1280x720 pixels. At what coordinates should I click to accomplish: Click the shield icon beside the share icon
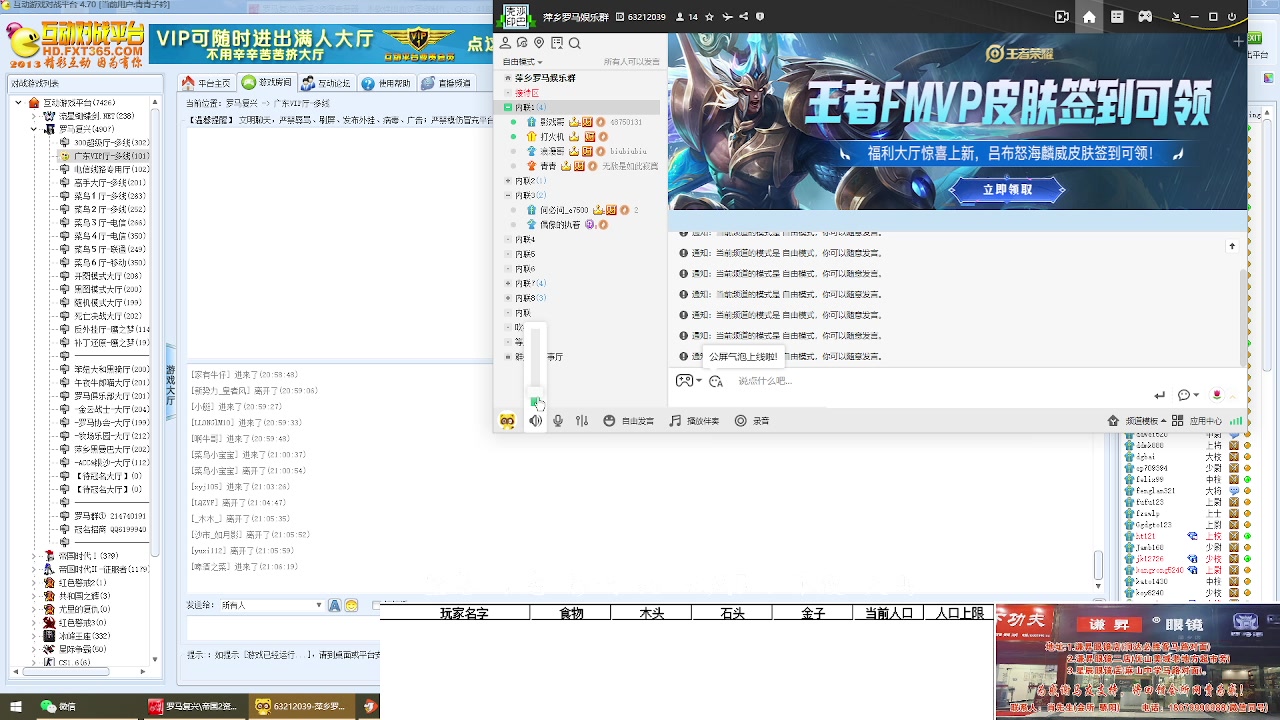760,17
